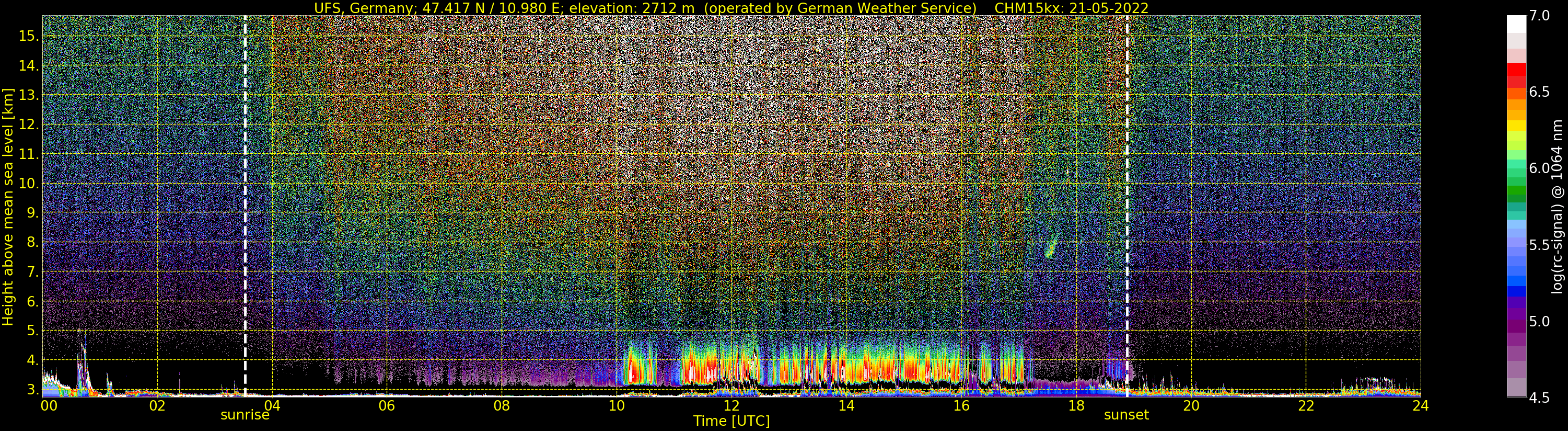Click the yellow segment of the colorbar
Image resolution: width=1568 pixels, height=431 pixels.
pos(1516,126)
